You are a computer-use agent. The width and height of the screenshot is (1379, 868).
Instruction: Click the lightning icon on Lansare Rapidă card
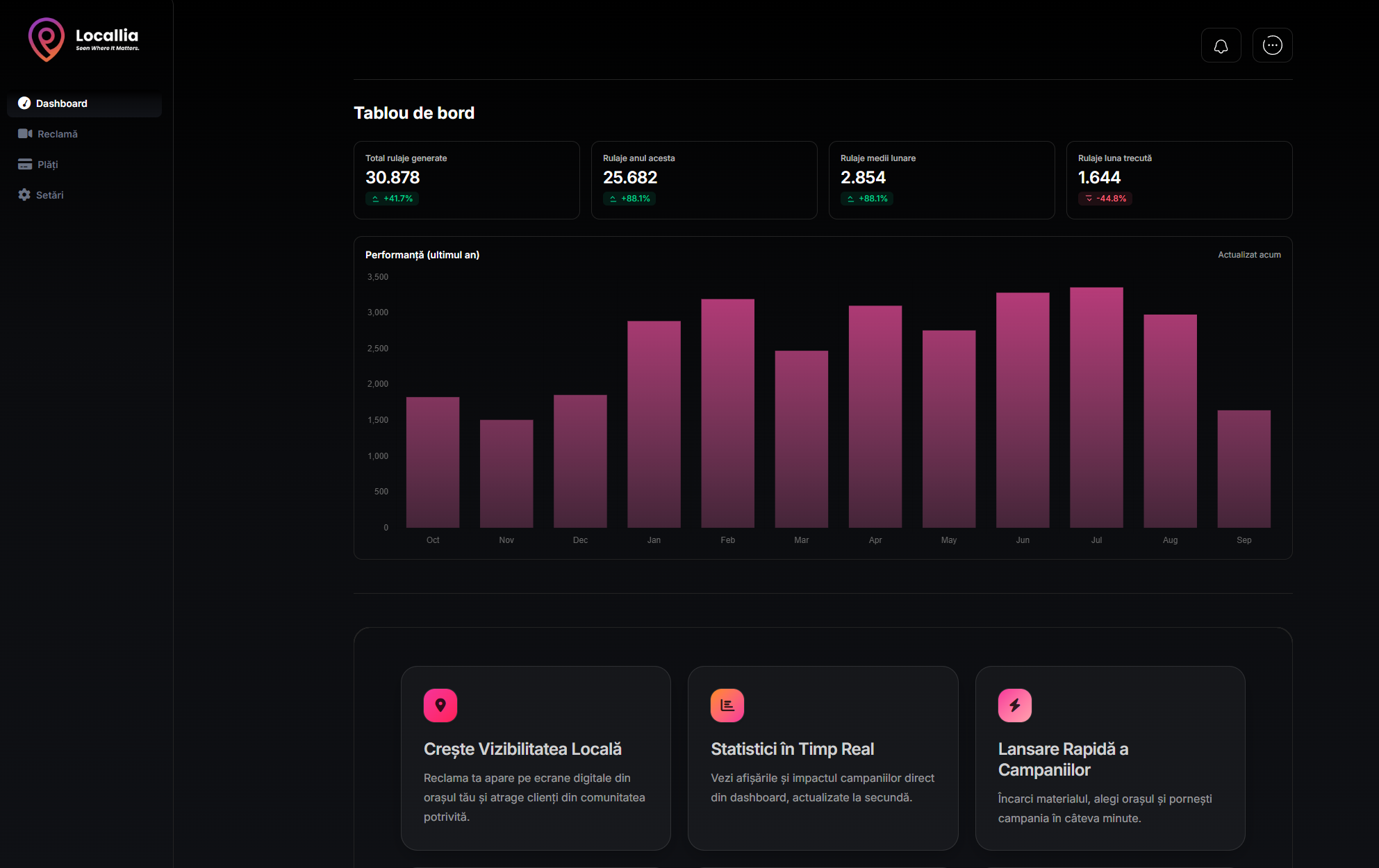coord(1014,705)
